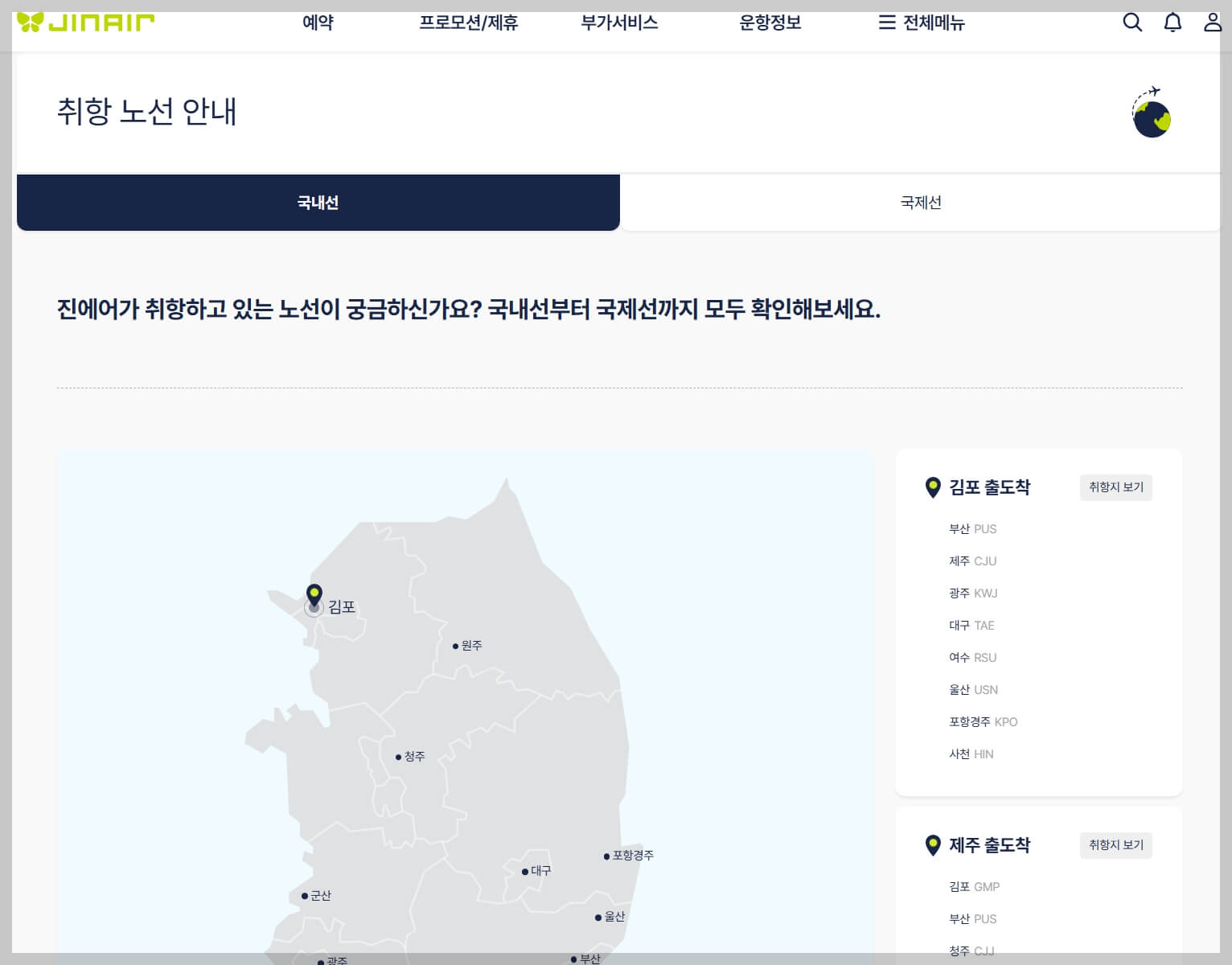Click the airplane-orbiting globe illustration icon
Viewport: 1232px width, 965px height.
[1152, 113]
